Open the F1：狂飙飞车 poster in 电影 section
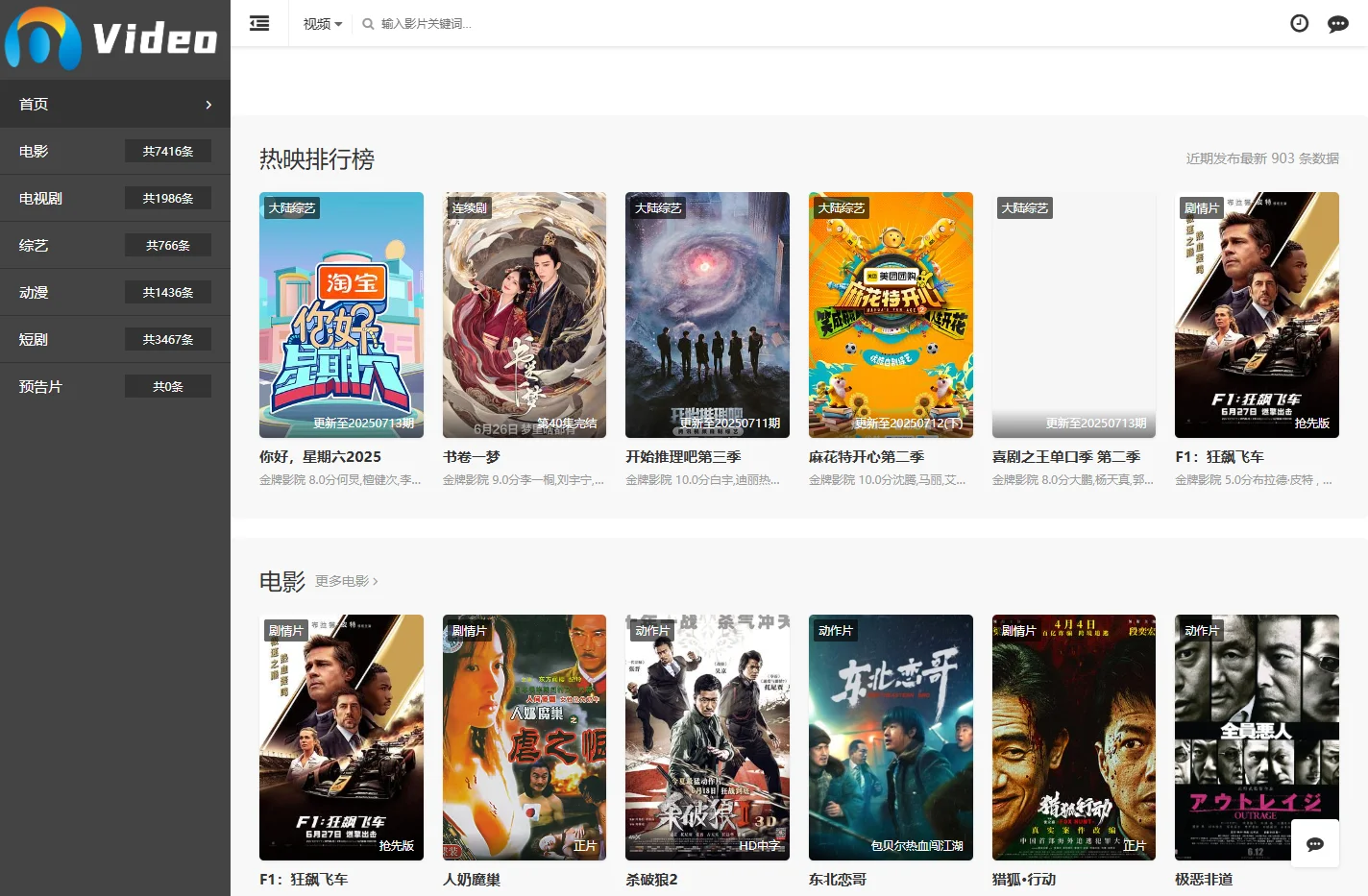The height and width of the screenshot is (896, 1368). (x=341, y=738)
